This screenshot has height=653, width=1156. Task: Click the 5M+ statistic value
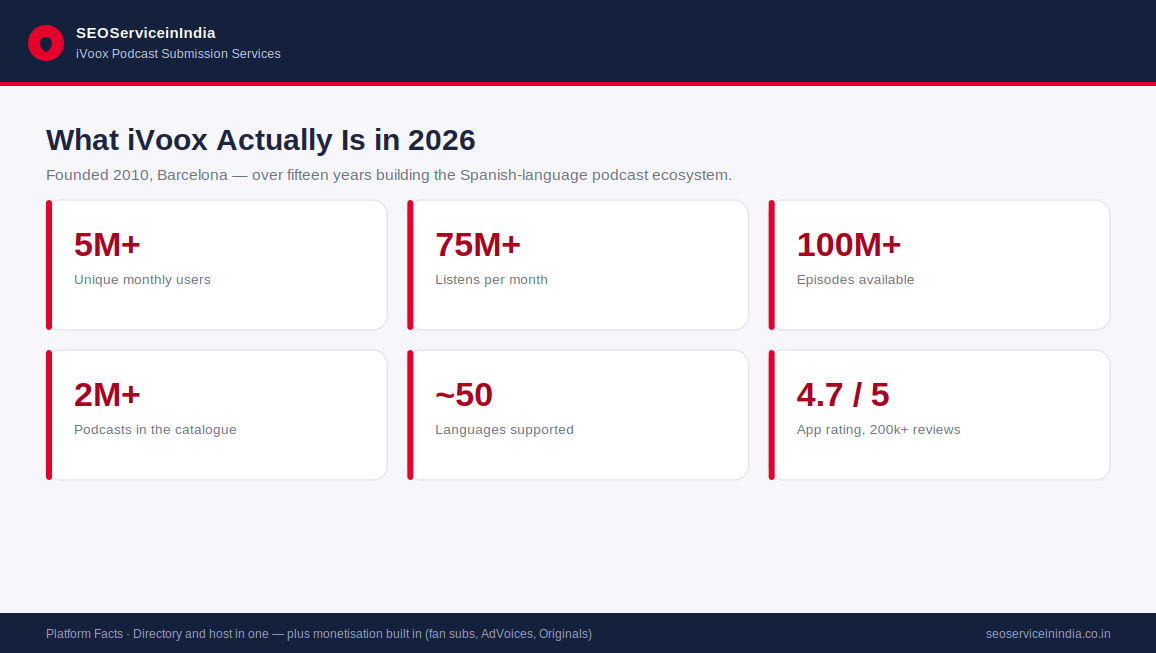107,245
